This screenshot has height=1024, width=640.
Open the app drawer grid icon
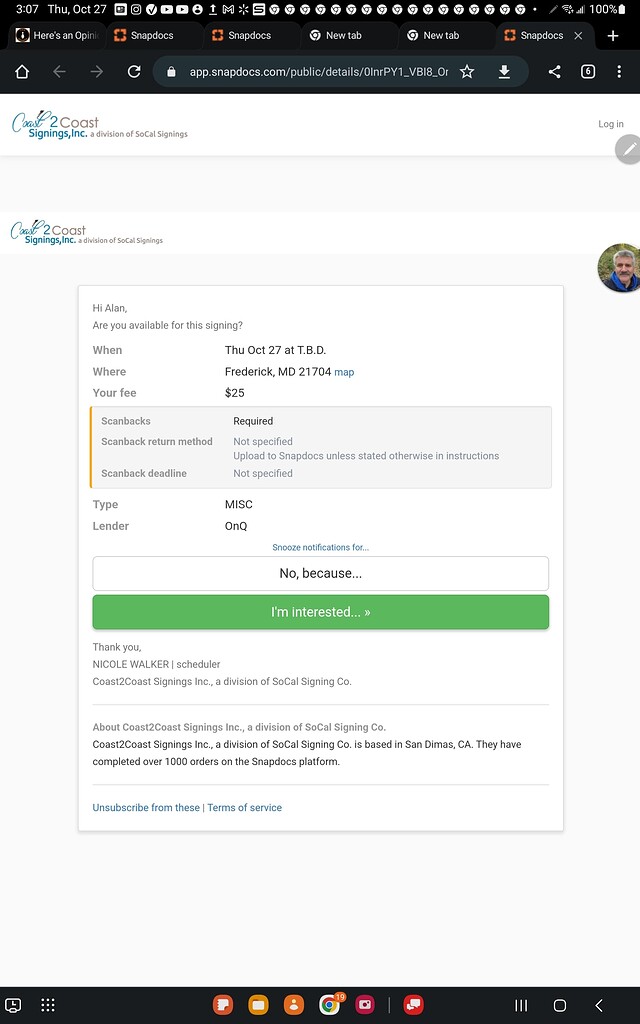47,1005
